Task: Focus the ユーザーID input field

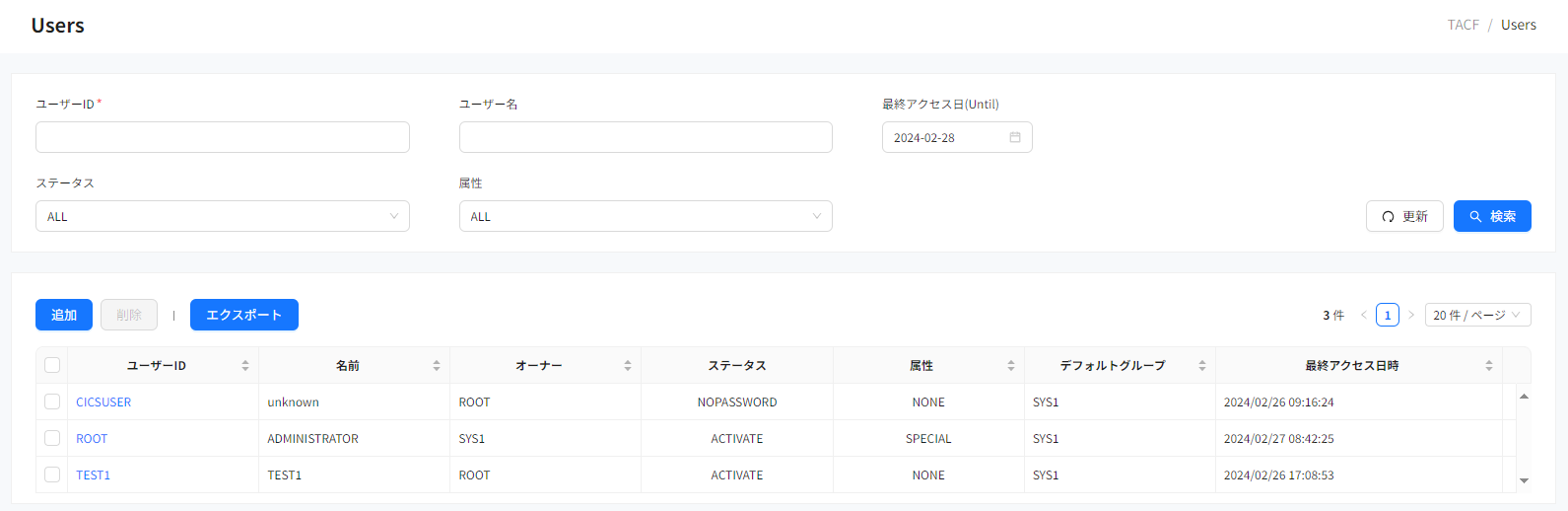Action: (222, 137)
